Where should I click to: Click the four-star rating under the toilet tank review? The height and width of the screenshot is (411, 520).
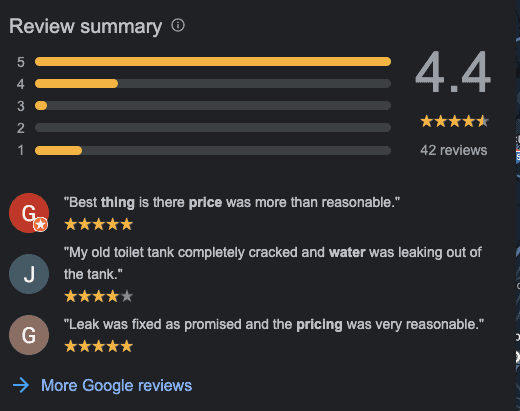[99, 296]
